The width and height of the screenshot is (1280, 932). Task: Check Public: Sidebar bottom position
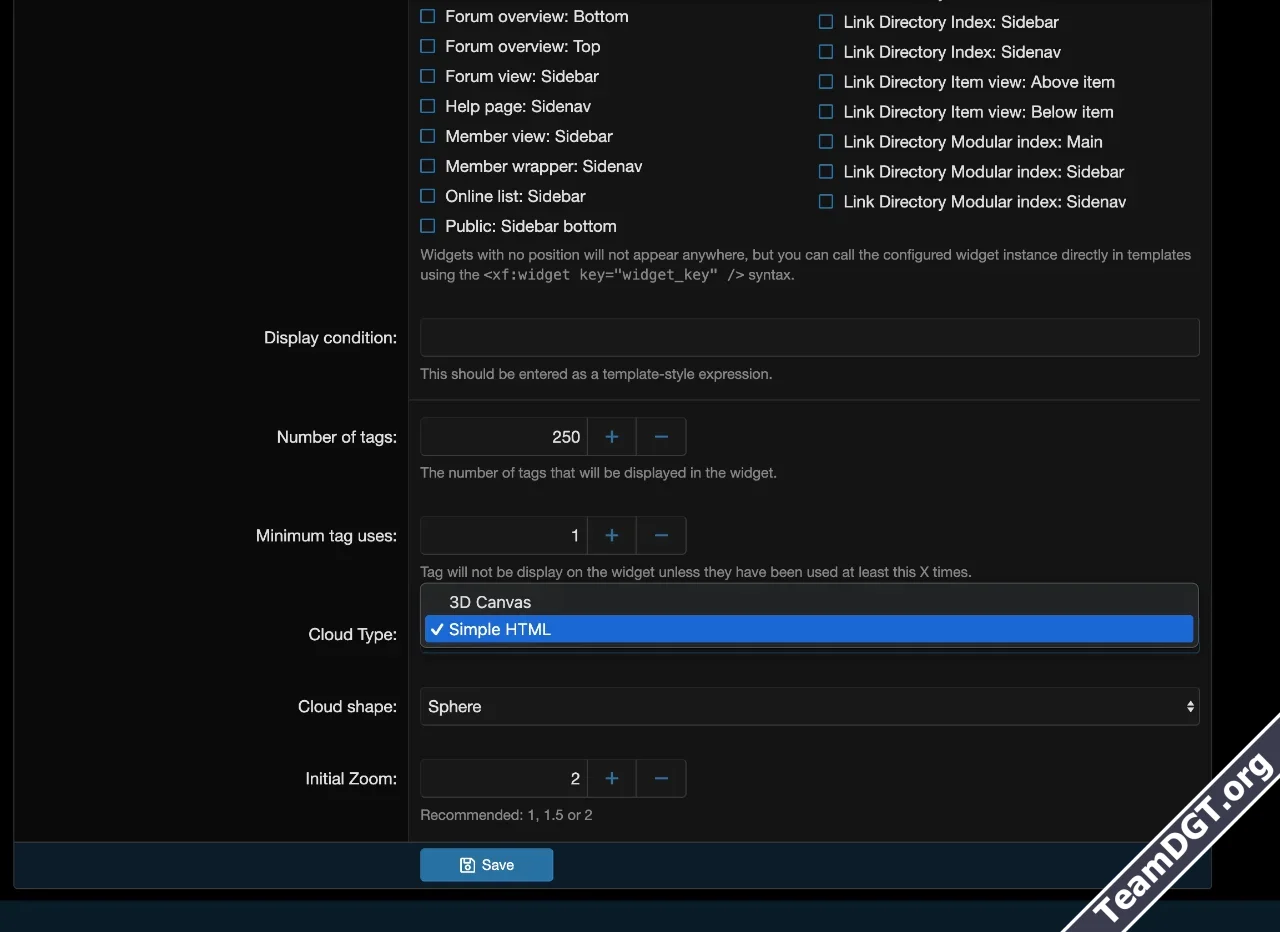pyautogui.click(x=428, y=227)
